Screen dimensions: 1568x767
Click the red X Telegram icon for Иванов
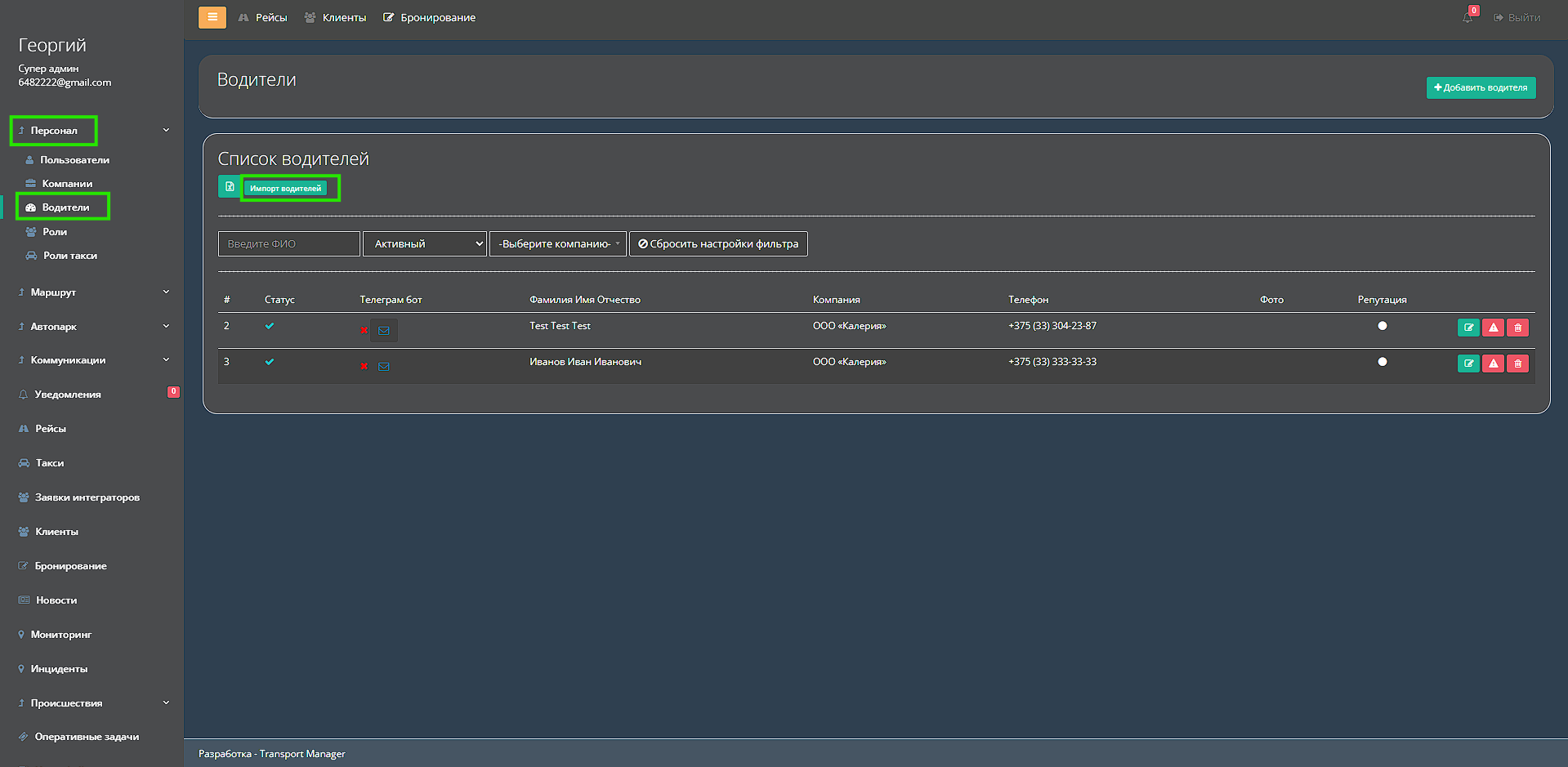(364, 366)
